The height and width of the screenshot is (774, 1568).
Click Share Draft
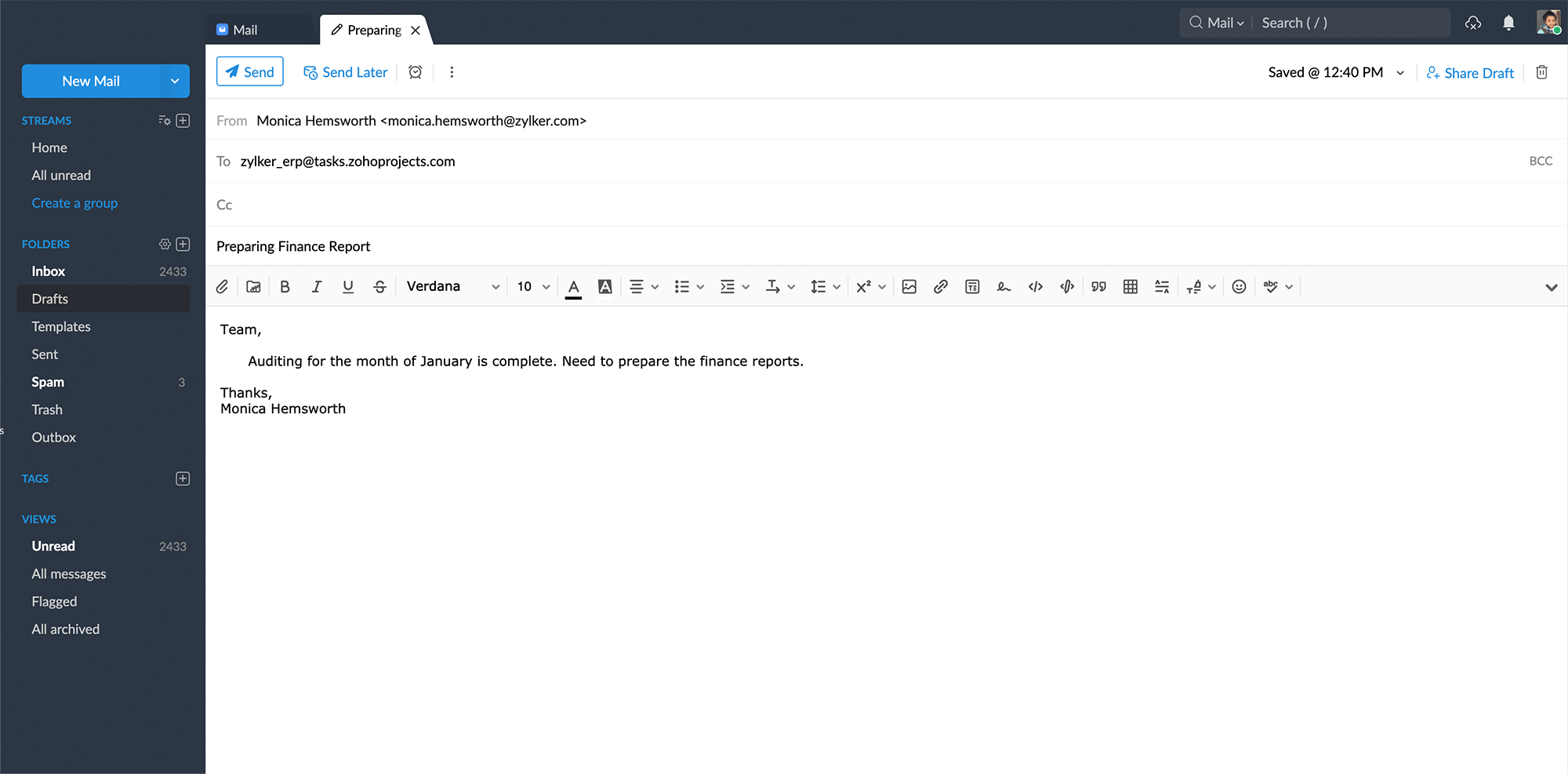click(1470, 73)
